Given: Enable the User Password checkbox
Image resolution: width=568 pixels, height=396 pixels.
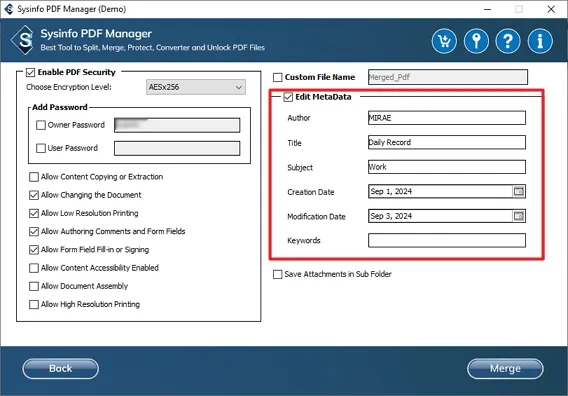Looking at the screenshot, I should coord(41,148).
